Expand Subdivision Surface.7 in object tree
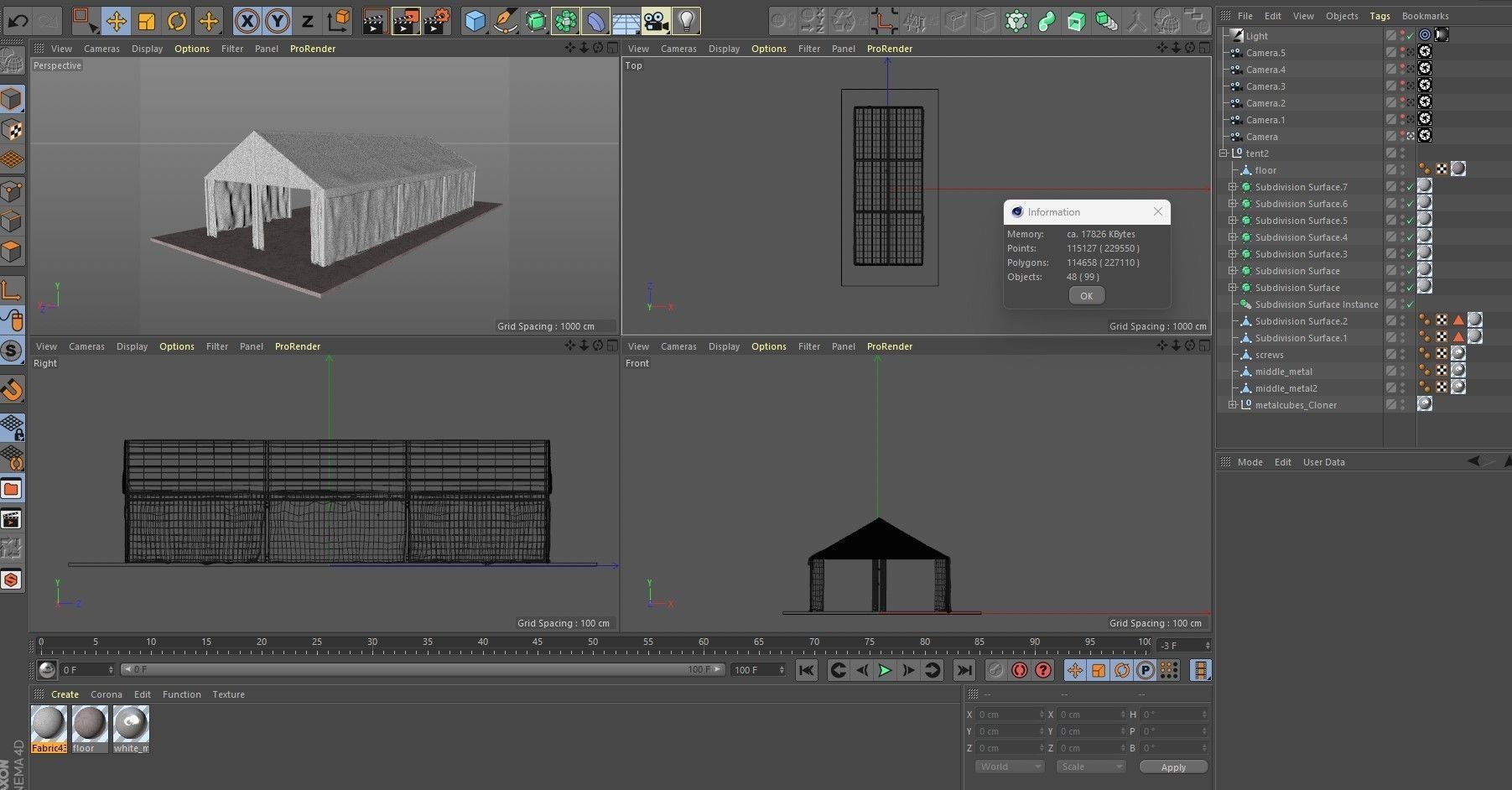Viewport: 1512px width, 790px height. pos(1232,187)
